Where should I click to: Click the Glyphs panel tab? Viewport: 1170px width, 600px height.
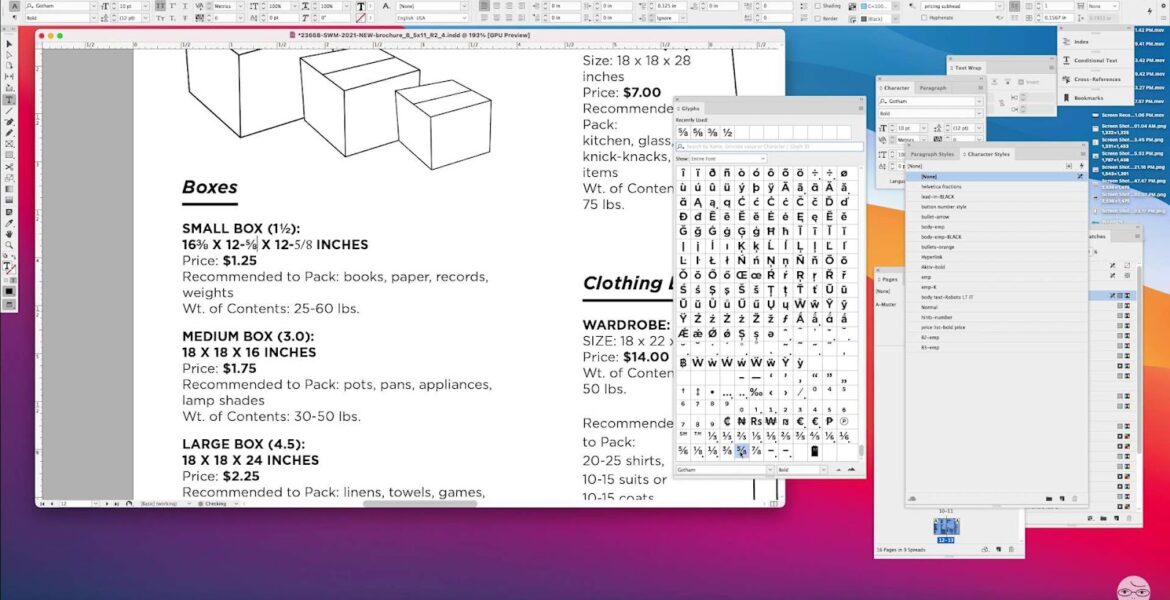point(689,109)
